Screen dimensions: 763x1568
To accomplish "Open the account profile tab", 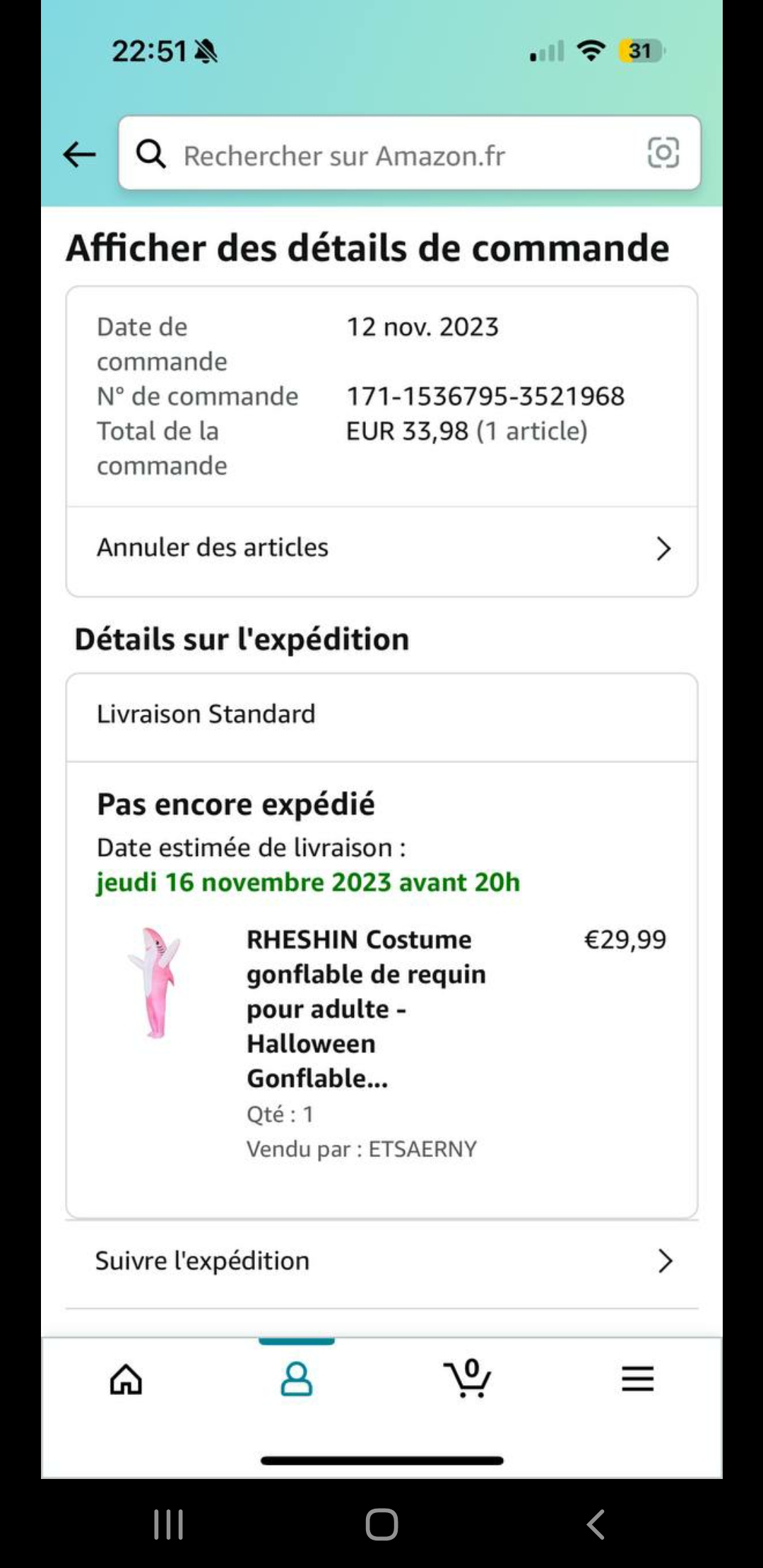I will click(x=296, y=1379).
